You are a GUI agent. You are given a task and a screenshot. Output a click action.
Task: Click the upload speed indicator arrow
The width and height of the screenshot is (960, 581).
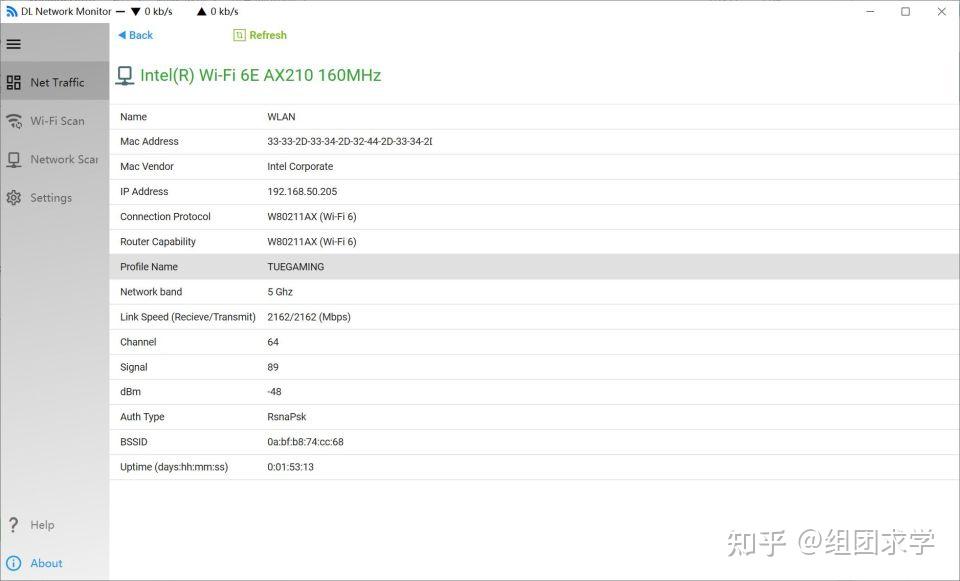click(203, 11)
